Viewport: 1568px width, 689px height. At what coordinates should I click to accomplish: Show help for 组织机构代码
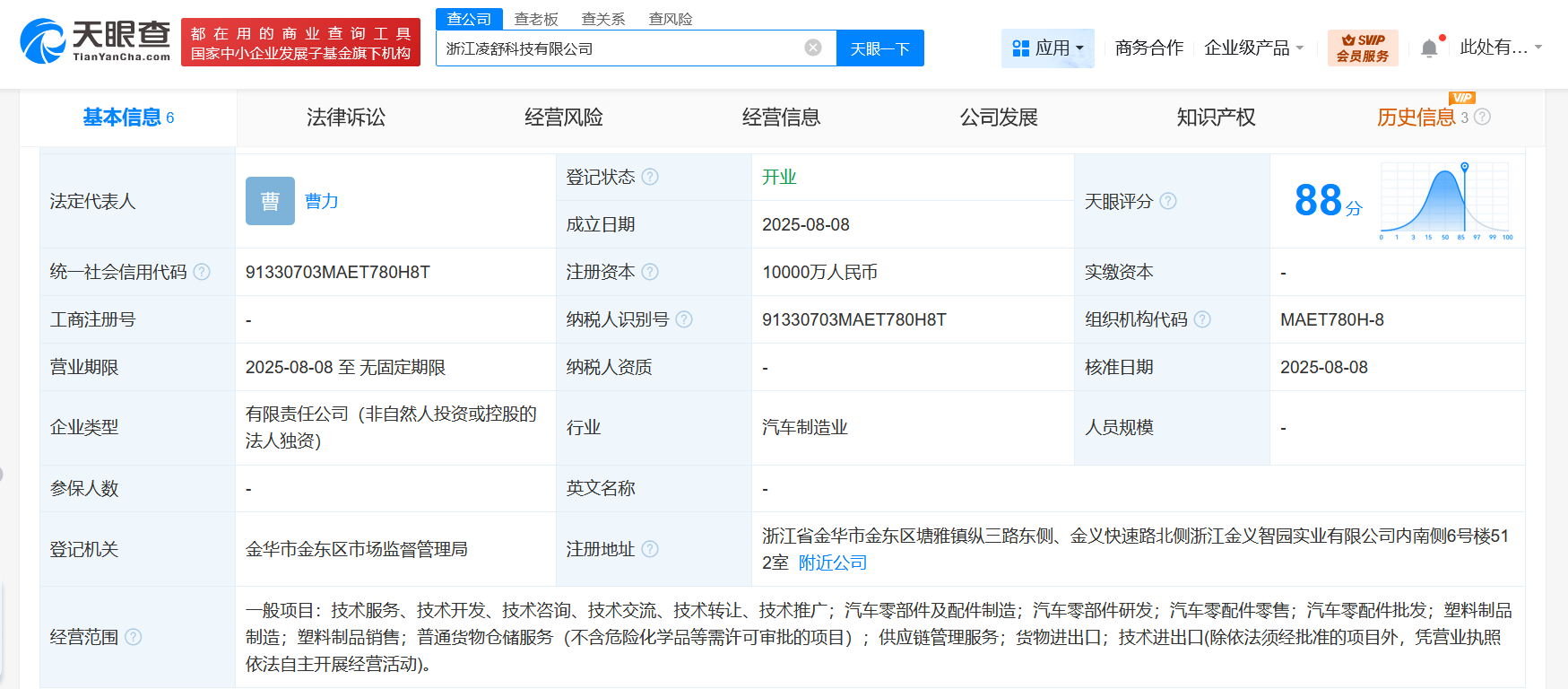point(1202,319)
